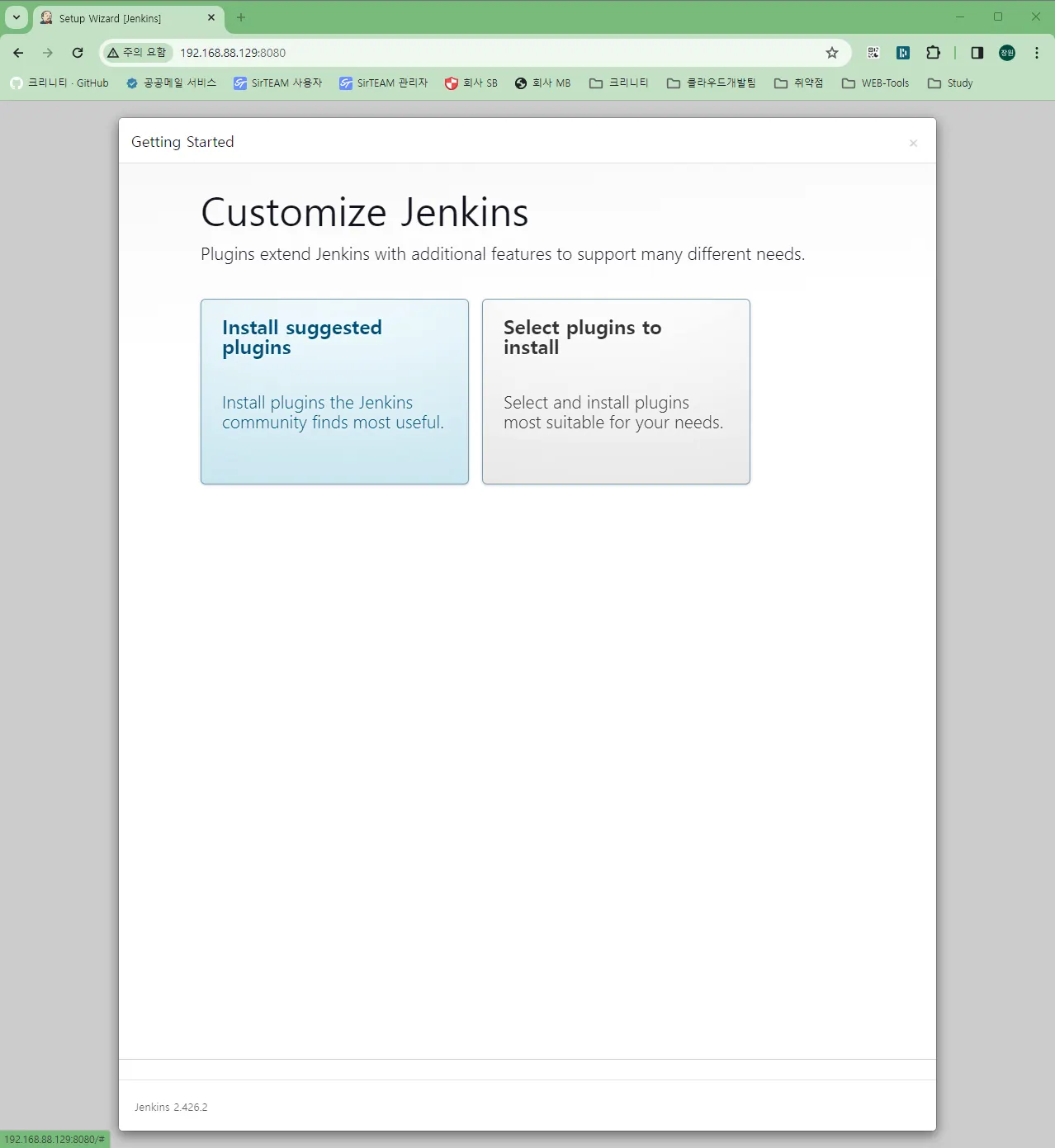This screenshot has width=1055, height=1148.
Task: Minimize the browser window
Action: [960, 17]
